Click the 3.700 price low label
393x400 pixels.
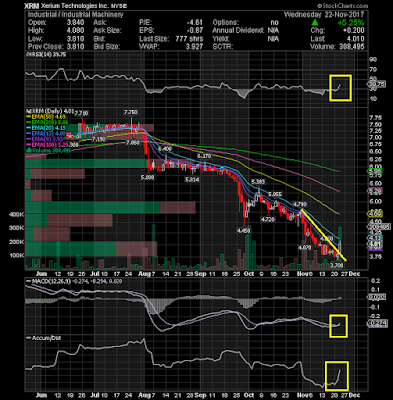[336, 265]
